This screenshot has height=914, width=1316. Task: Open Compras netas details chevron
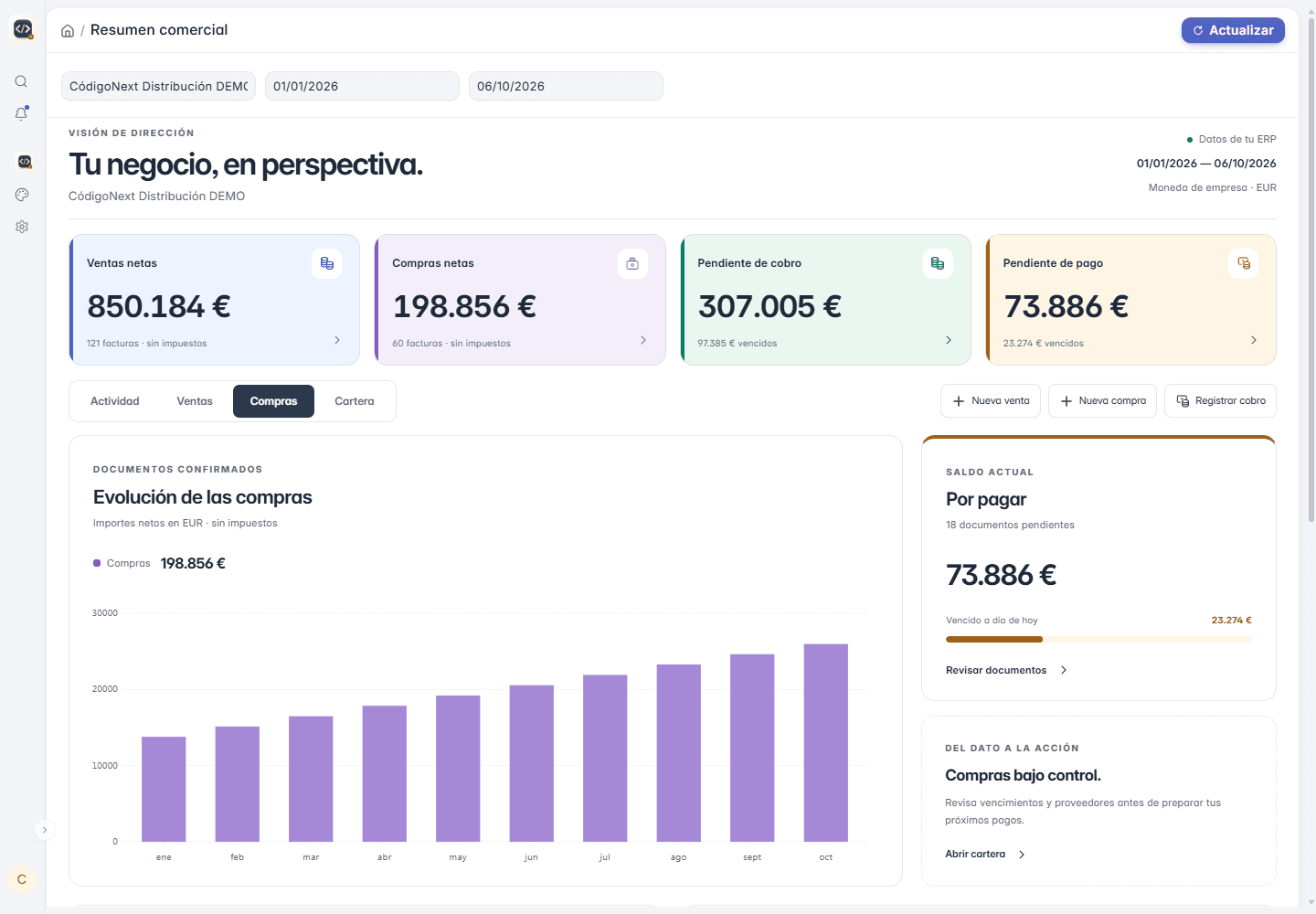pos(643,340)
